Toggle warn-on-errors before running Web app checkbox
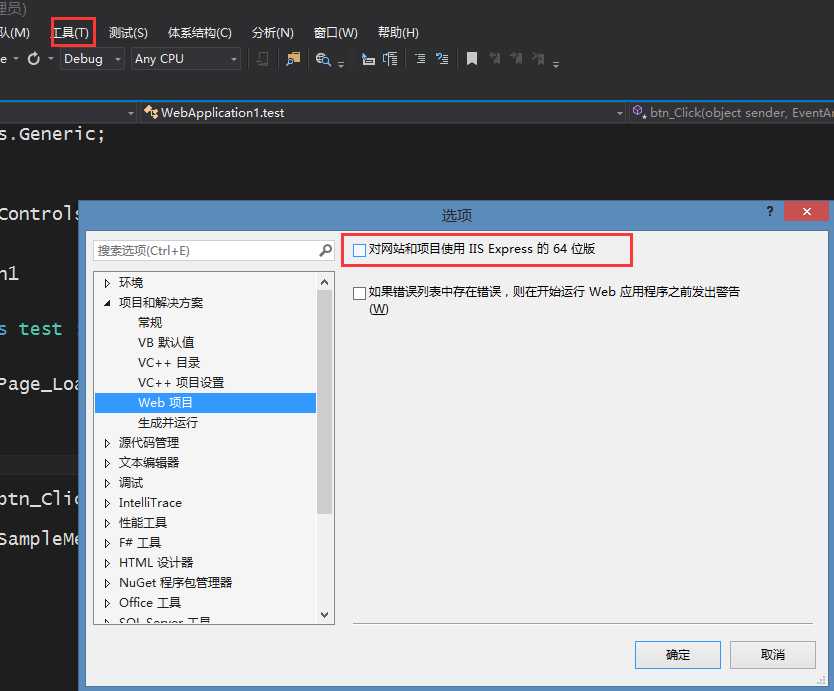 (360, 293)
